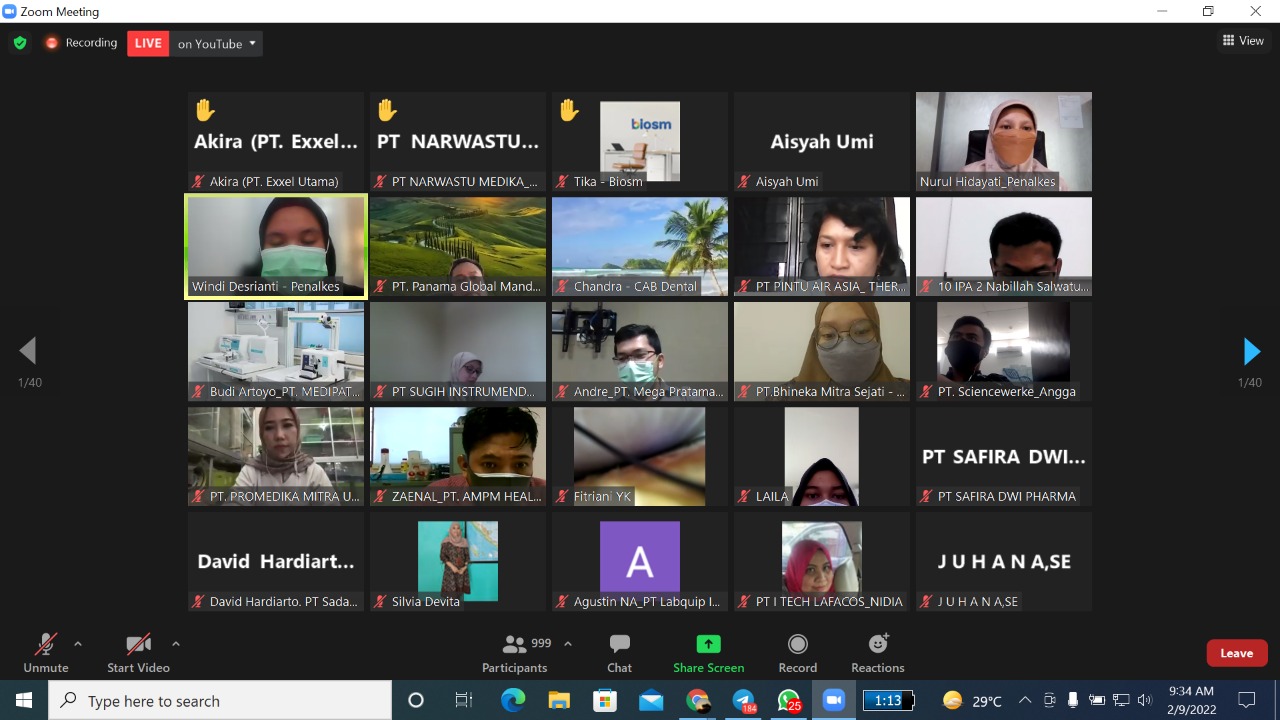Select PT. PROMEDIKA MITRA video tile
This screenshot has height=720, width=1280.
(x=276, y=456)
